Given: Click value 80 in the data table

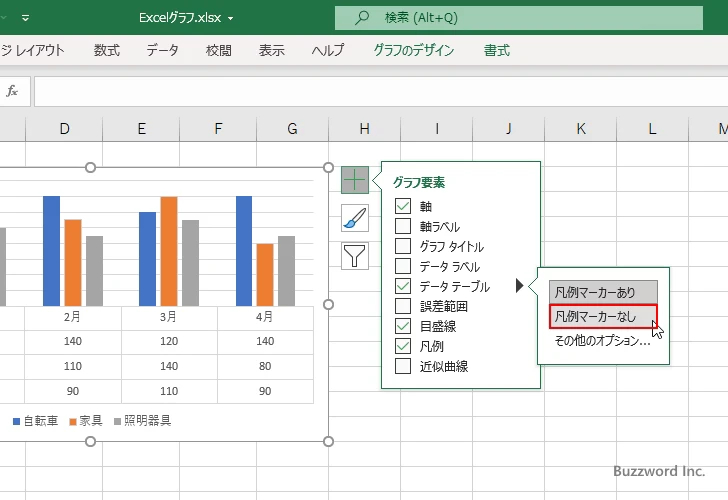Looking at the screenshot, I should tap(265, 366).
